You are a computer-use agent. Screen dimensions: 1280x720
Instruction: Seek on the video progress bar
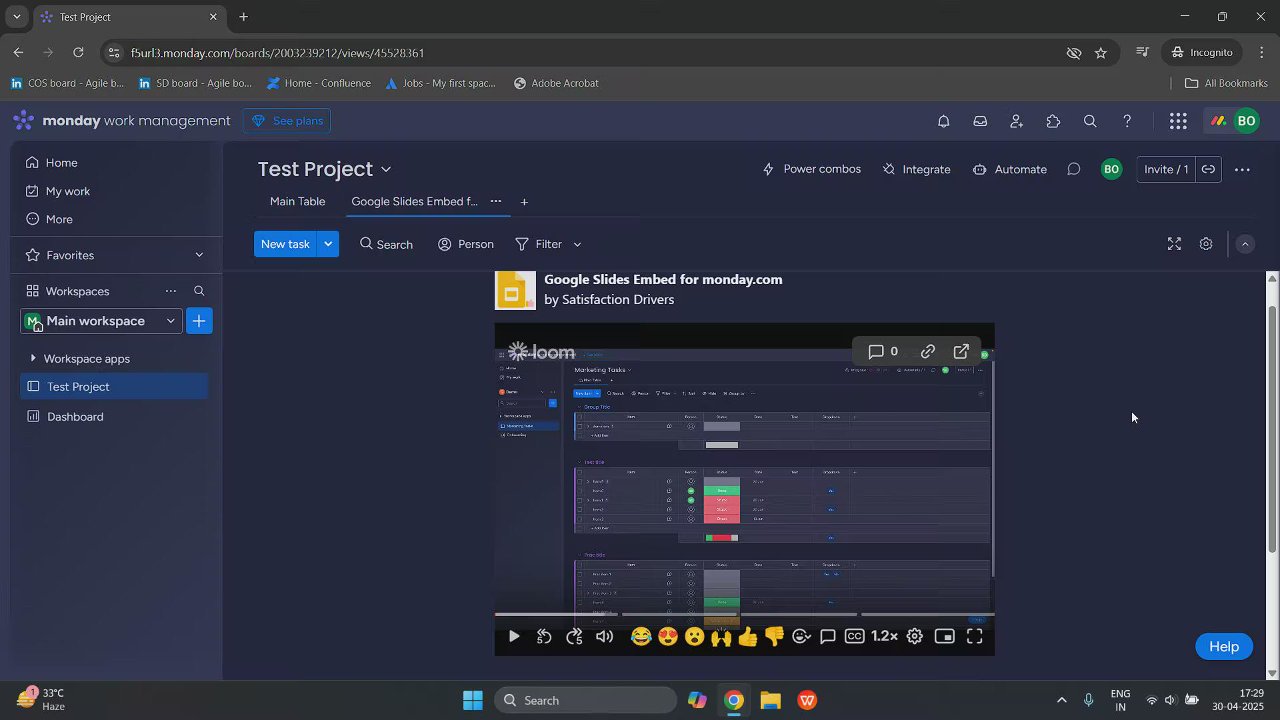pos(745,614)
